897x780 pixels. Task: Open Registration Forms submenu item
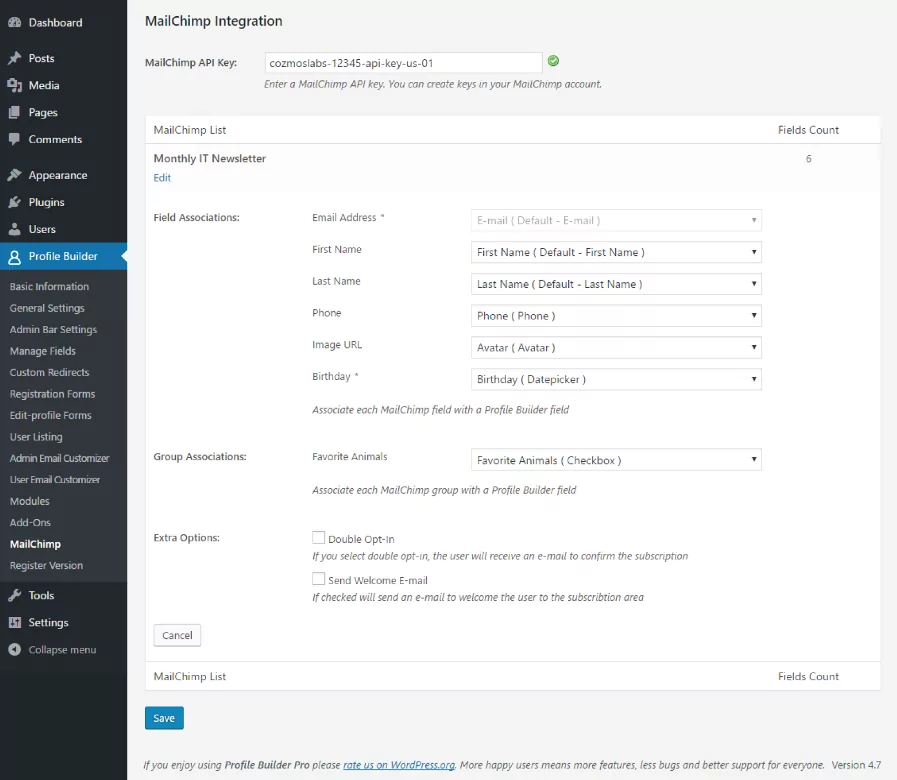[x=53, y=394]
